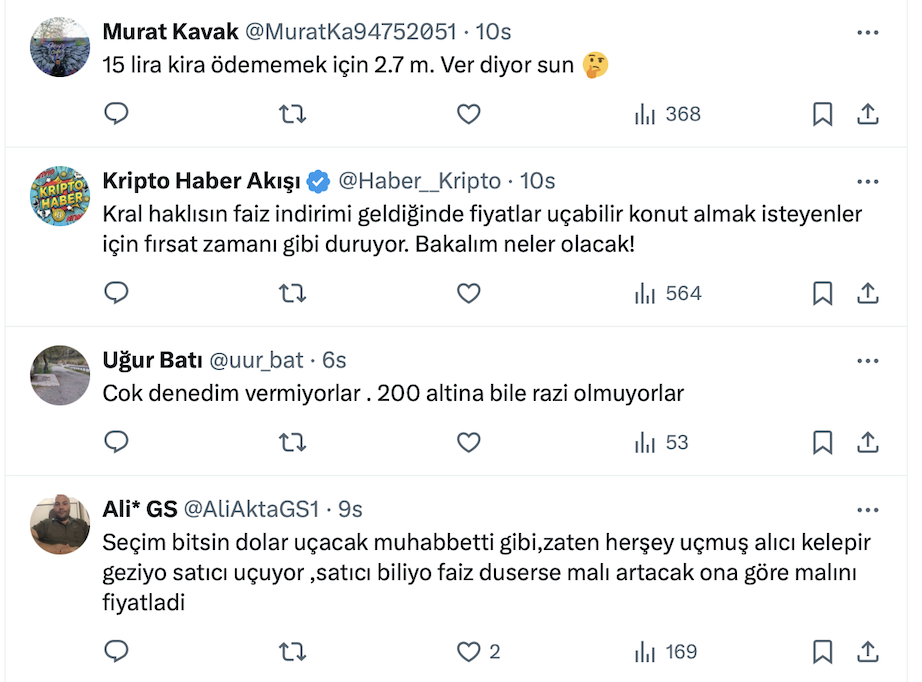This screenshot has height=682, width=922.
Task: View analytics showing 564 views
Action: coord(668,293)
